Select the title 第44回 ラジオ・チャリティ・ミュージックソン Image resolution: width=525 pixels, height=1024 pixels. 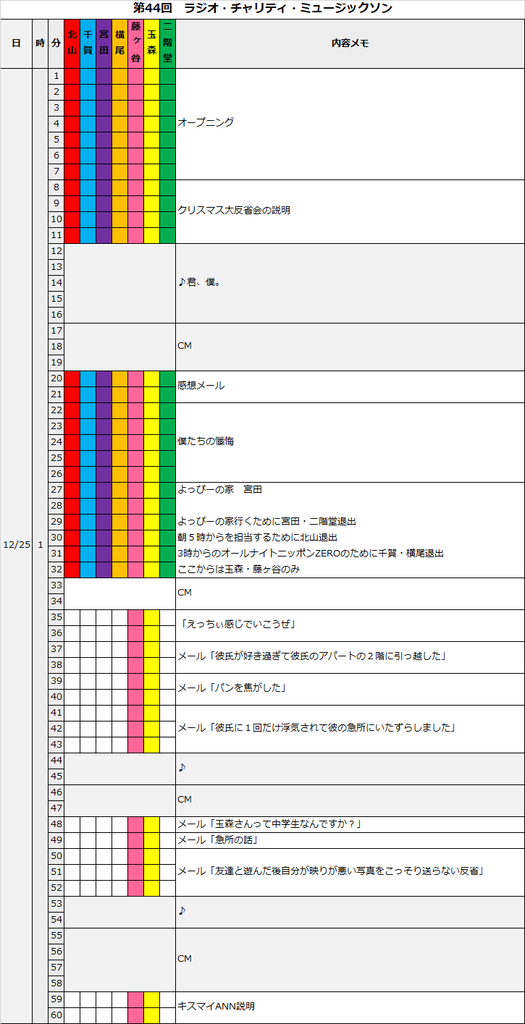(262, 8)
